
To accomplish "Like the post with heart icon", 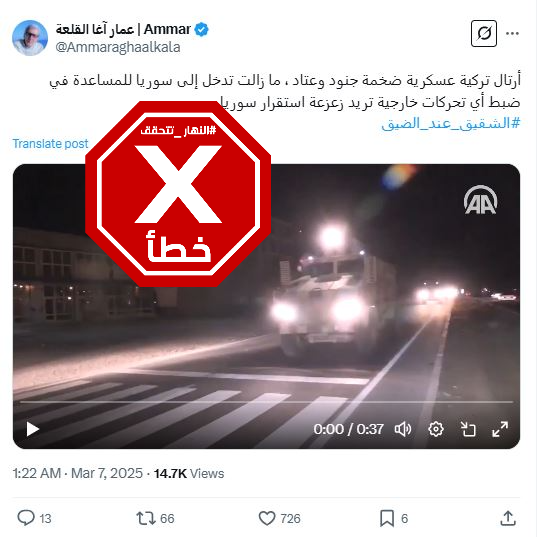I will (x=267, y=518).
